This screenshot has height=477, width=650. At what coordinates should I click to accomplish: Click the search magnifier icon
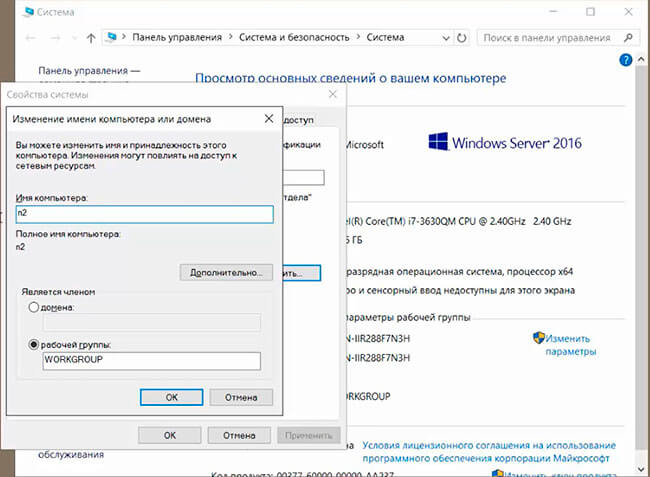pyautogui.click(x=628, y=38)
